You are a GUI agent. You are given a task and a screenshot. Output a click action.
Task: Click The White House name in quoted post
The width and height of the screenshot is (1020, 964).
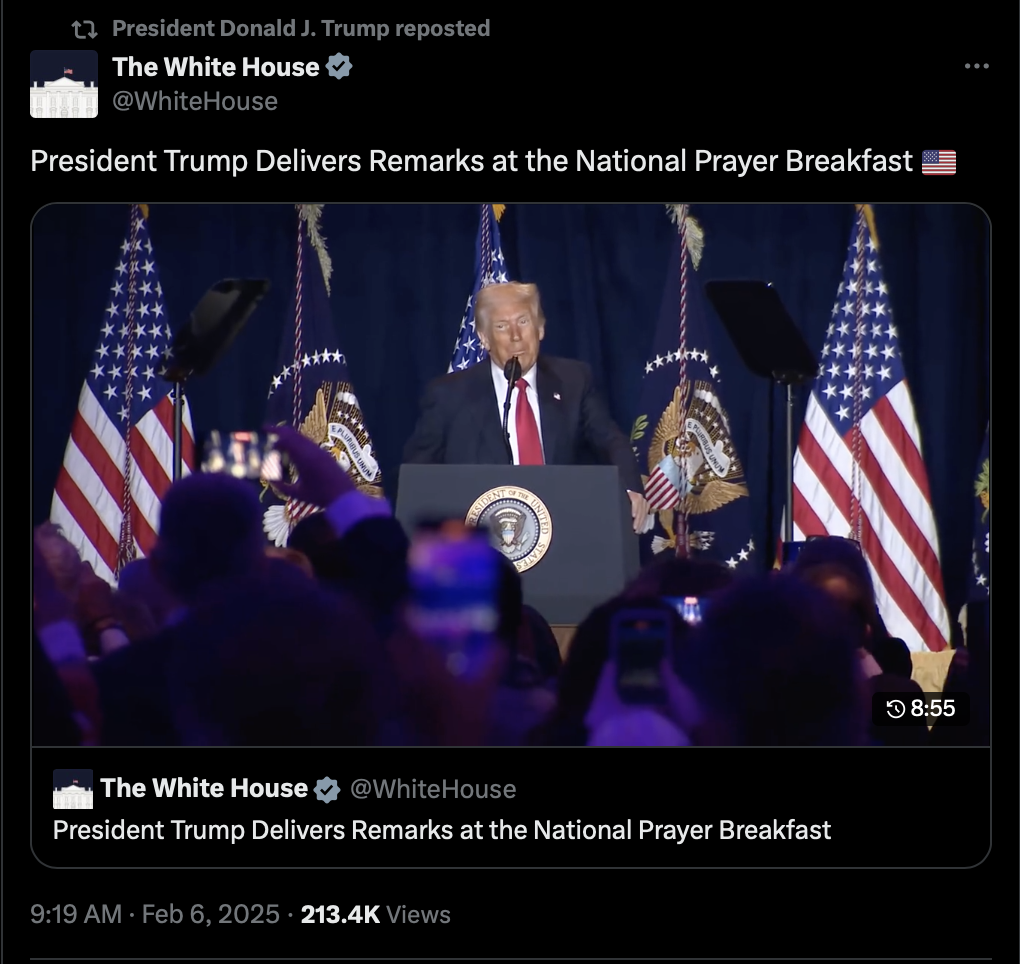[x=204, y=788]
